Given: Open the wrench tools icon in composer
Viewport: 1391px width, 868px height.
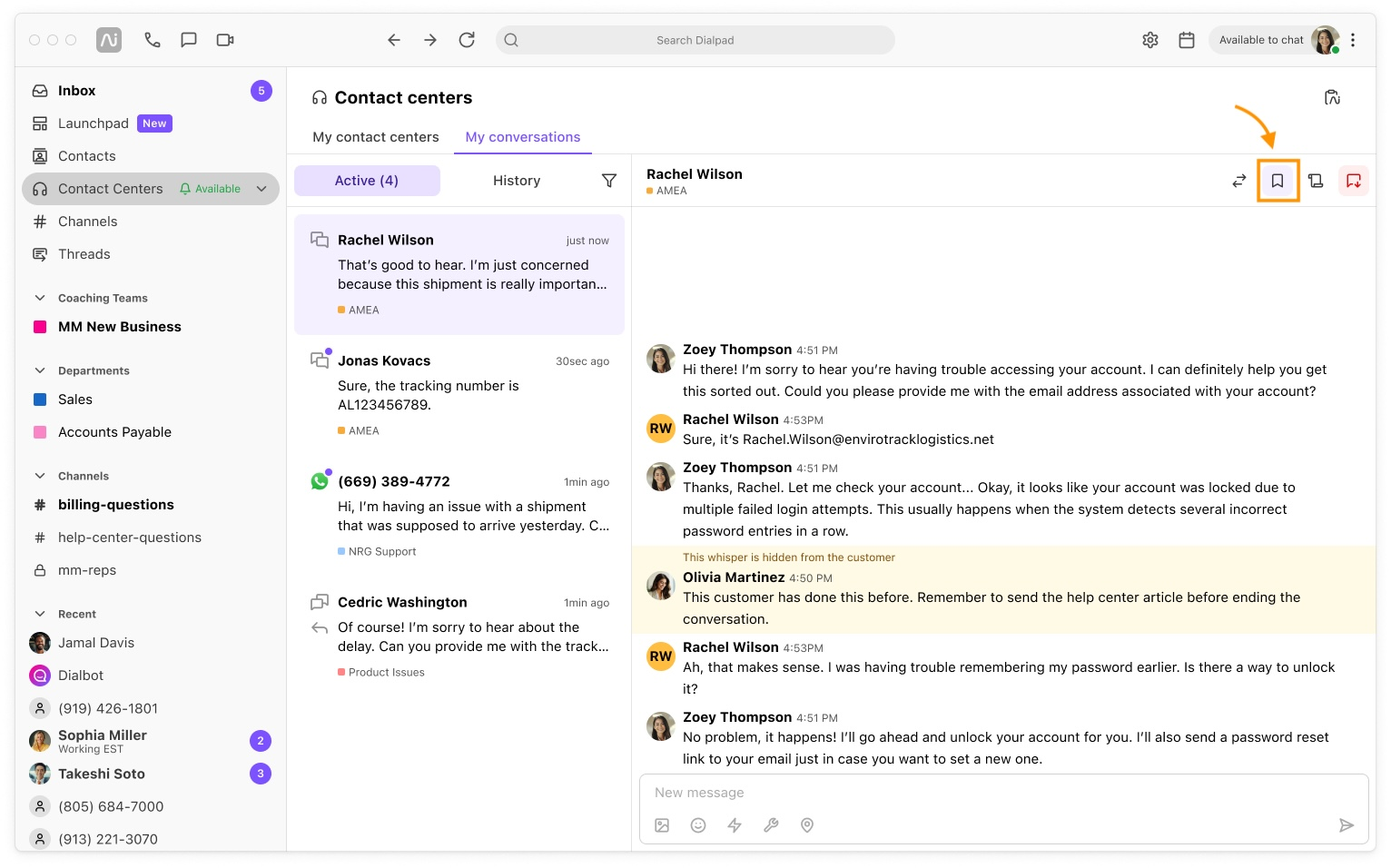Looking at the screenshot, I should [771, 825].
